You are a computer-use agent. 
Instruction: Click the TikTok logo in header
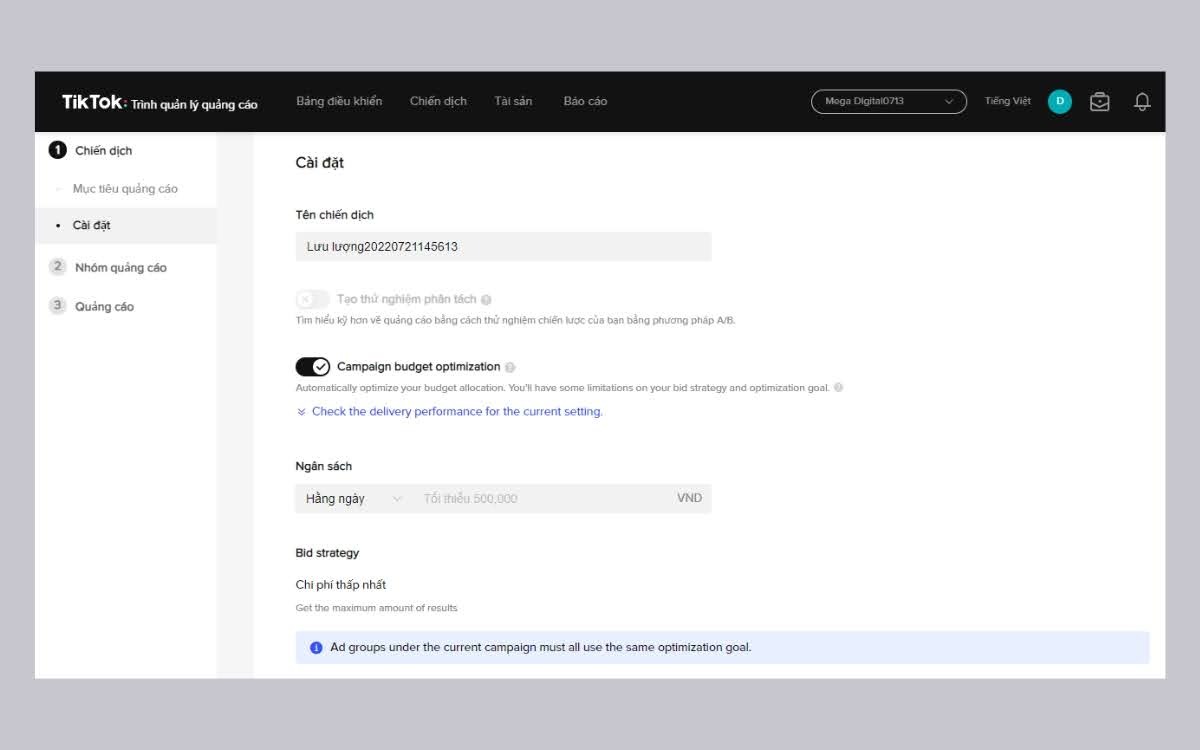tap(94, 102)
